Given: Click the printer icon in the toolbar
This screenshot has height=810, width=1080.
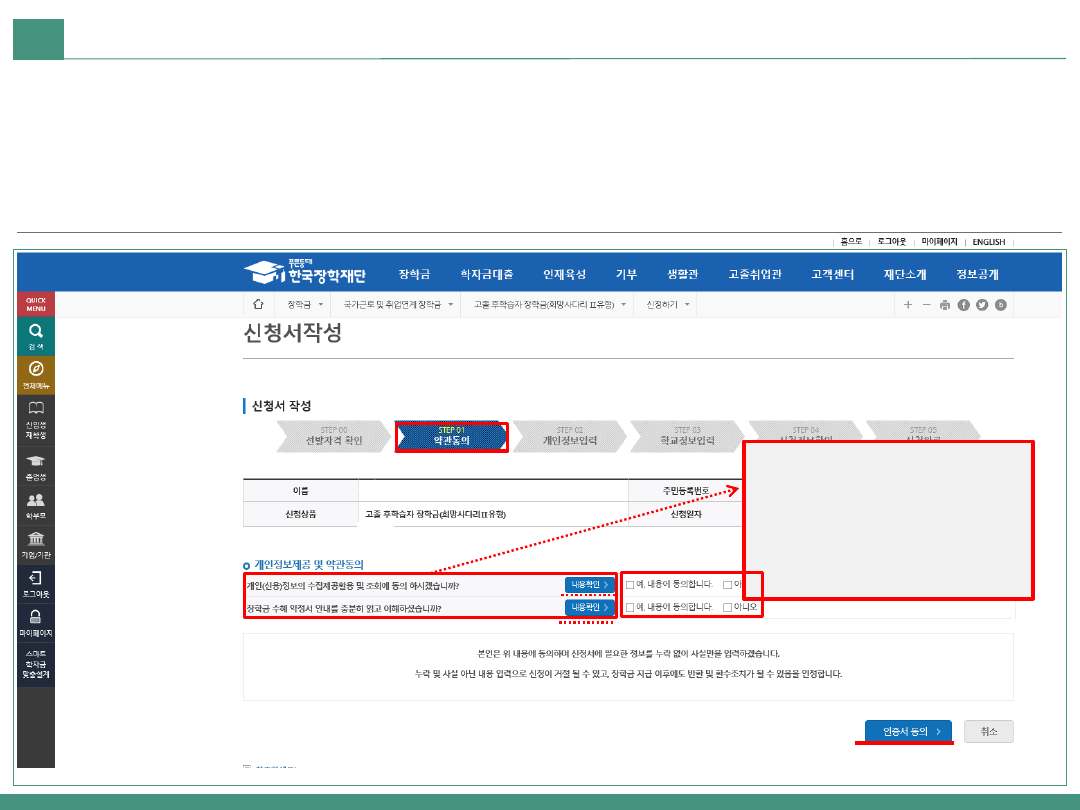Looking at the screenshot, I should pos(945,305).
